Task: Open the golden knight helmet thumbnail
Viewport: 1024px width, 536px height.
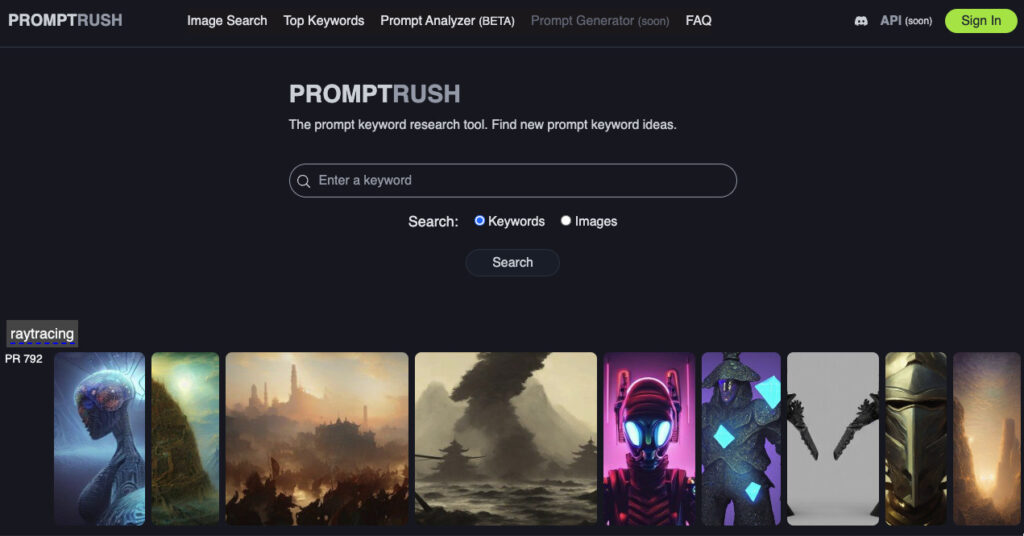Action: coord(916,439)
